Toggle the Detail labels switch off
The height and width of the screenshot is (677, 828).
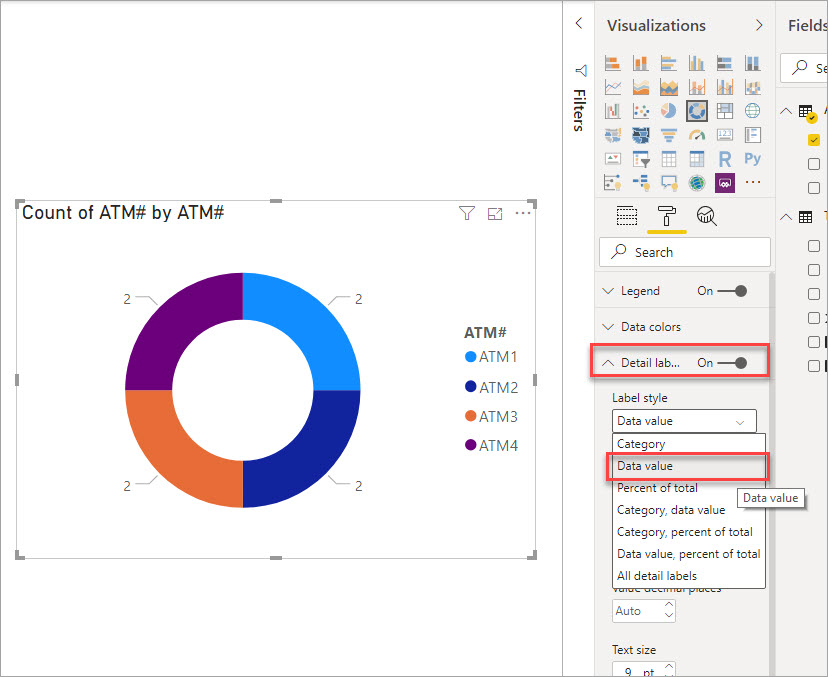click(733, 363)
